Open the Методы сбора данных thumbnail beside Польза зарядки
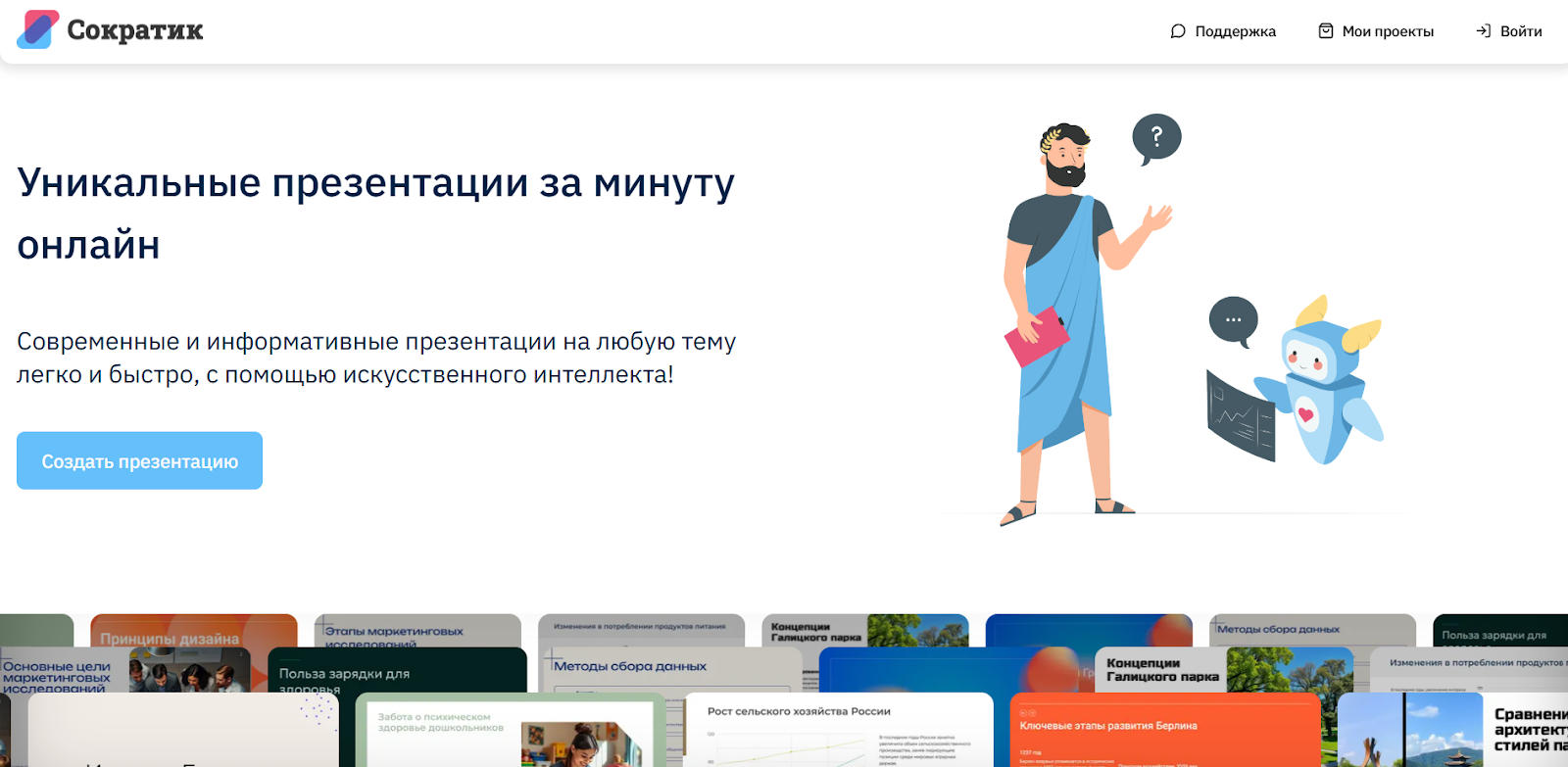Screen dimensions: 1568x767 click(x=674, y=670)
